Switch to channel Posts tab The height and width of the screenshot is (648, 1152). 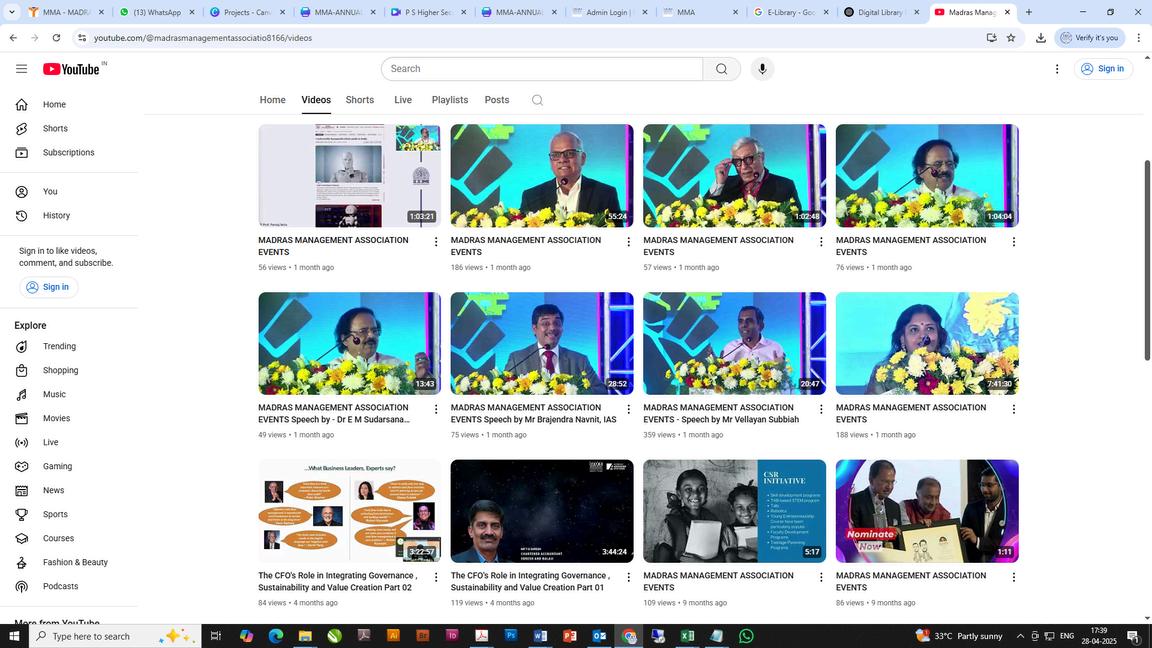[x=497, y=100]
